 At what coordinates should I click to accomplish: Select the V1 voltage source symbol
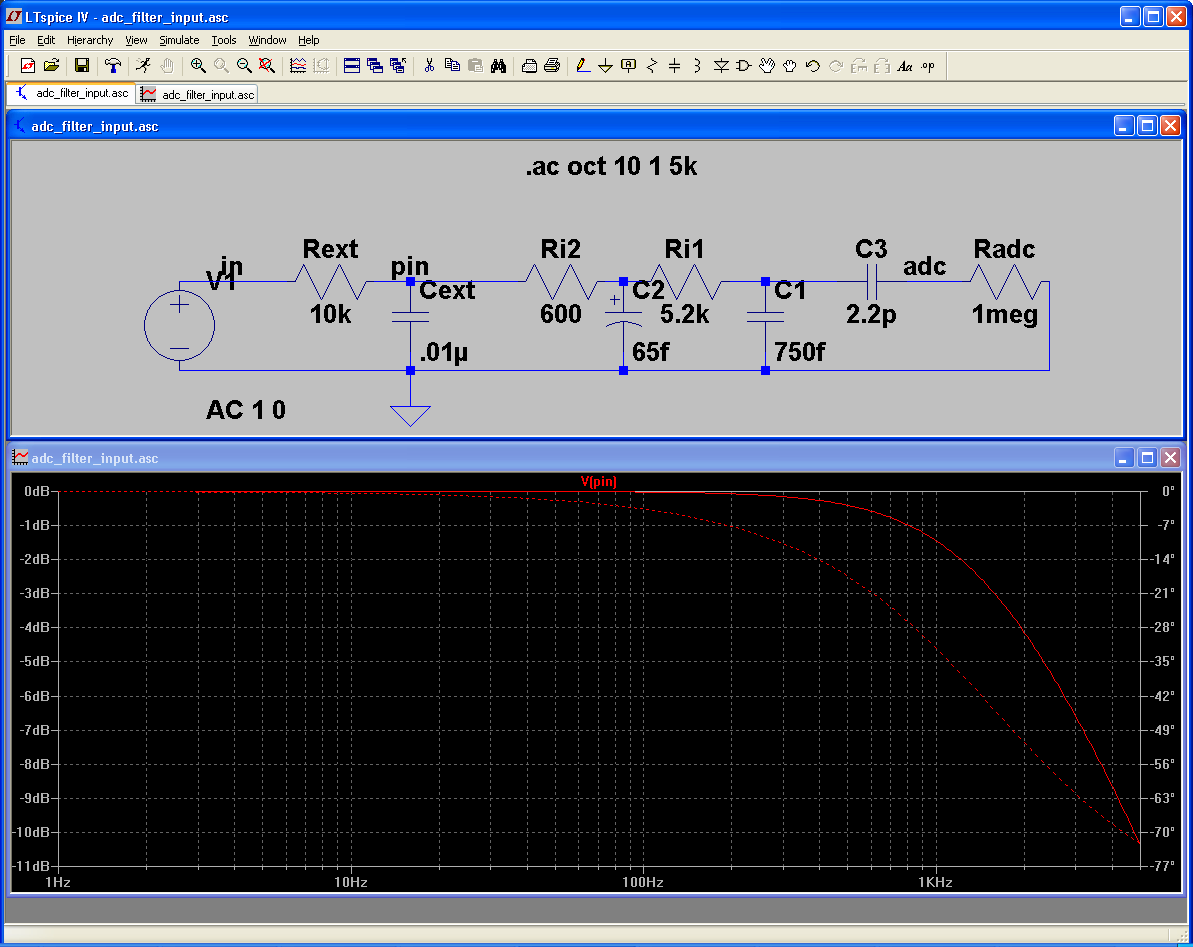coord(179,325)
